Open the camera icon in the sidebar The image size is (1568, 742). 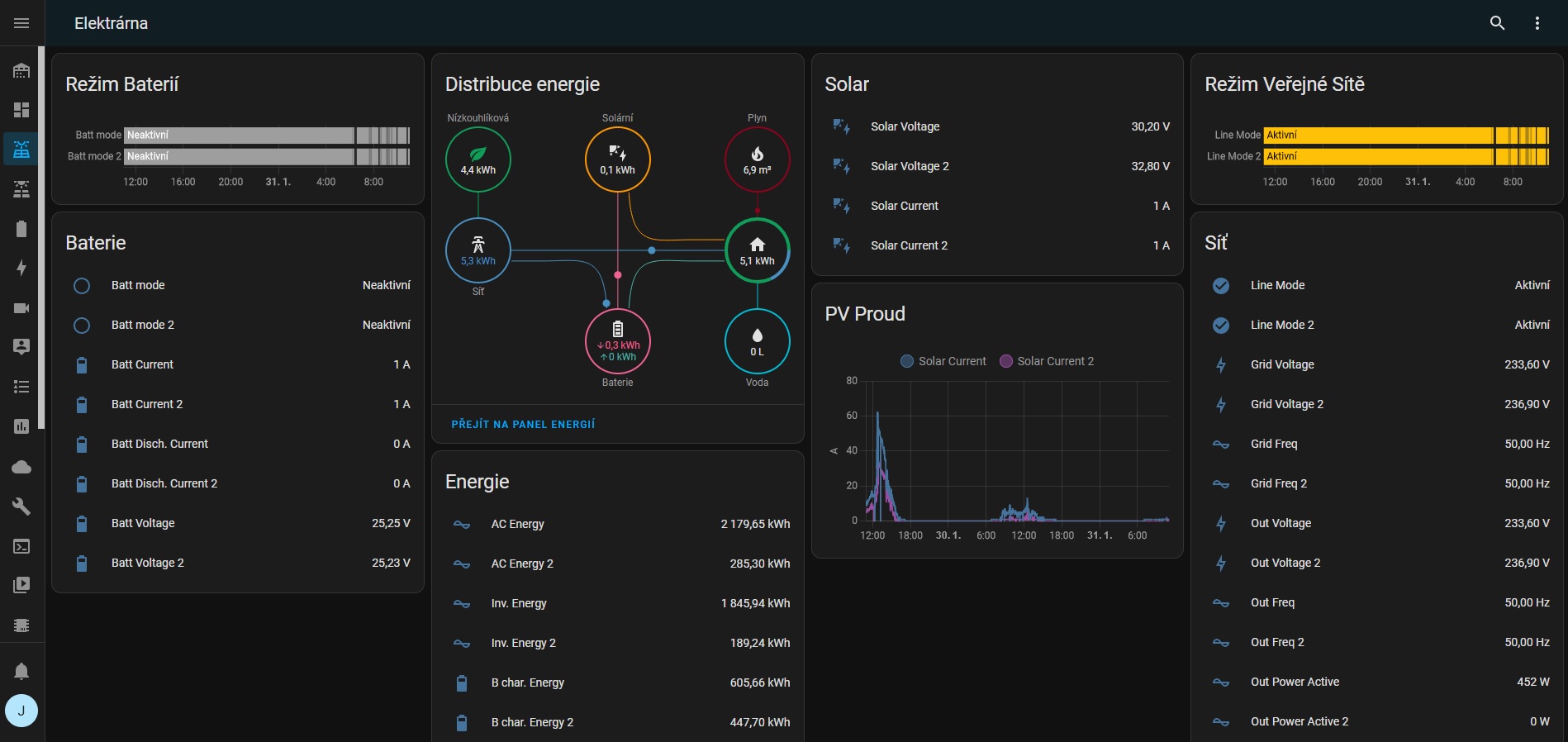(x=21, y=307)
